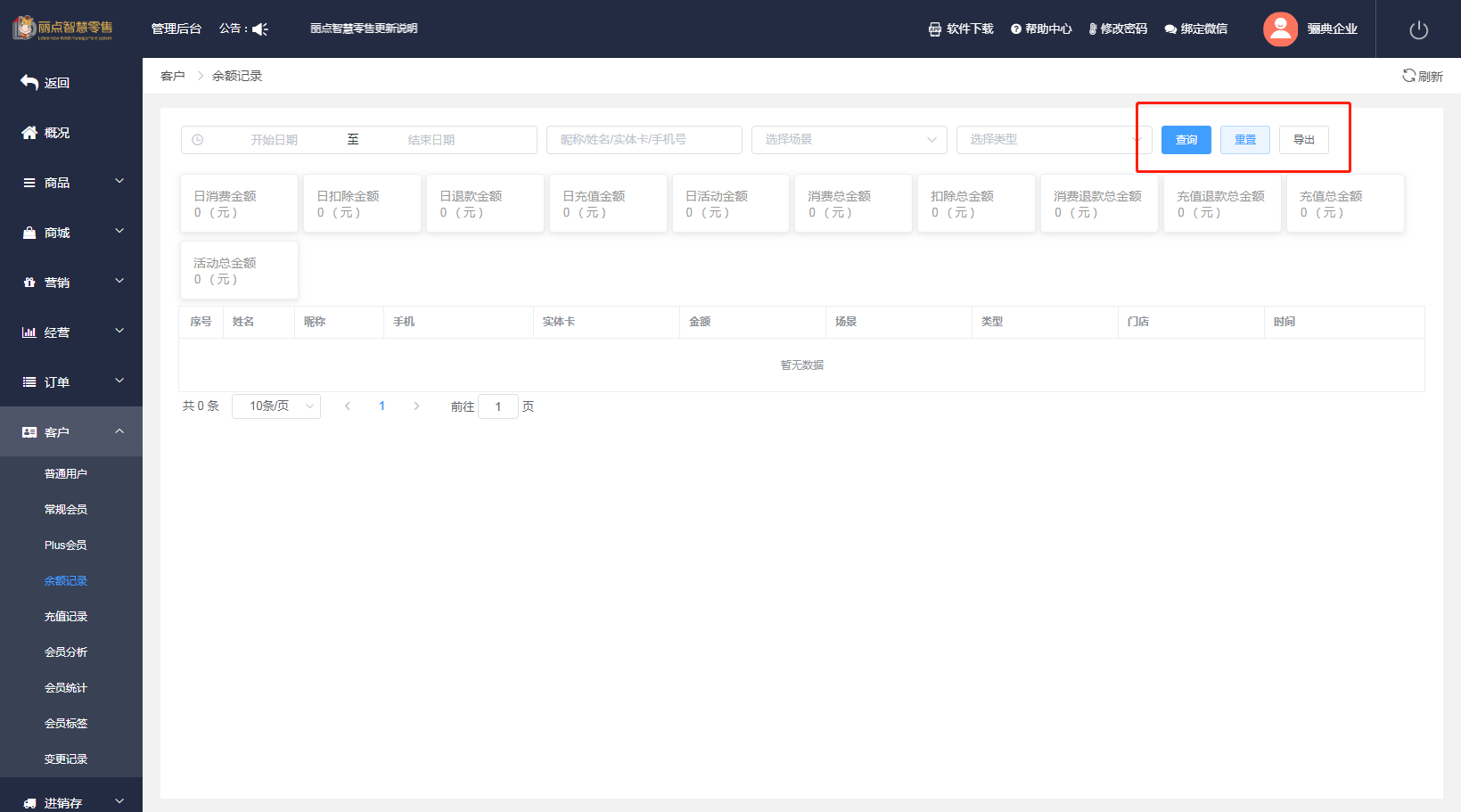This screenshot has height=812, width=1461.
Task: Expand the 商城 menu chevron
Action: tap(119, 231)
